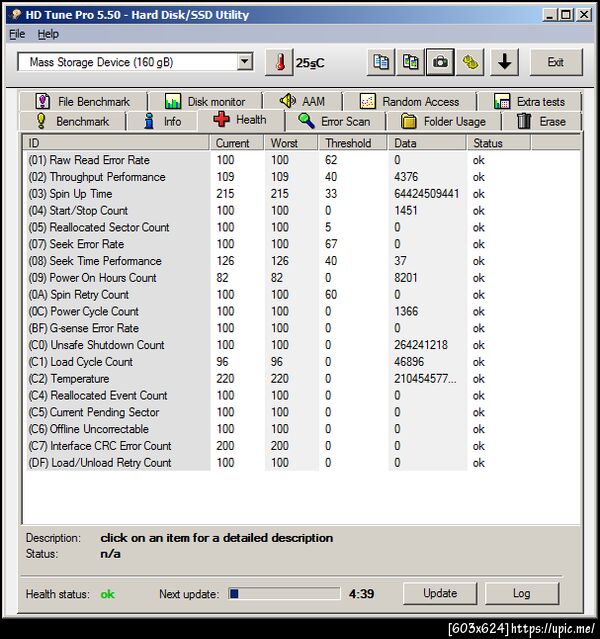This screenshot has width=600, height=639.
Task: Select the Seek Time Performance row
Action: [x=302, y=261]
